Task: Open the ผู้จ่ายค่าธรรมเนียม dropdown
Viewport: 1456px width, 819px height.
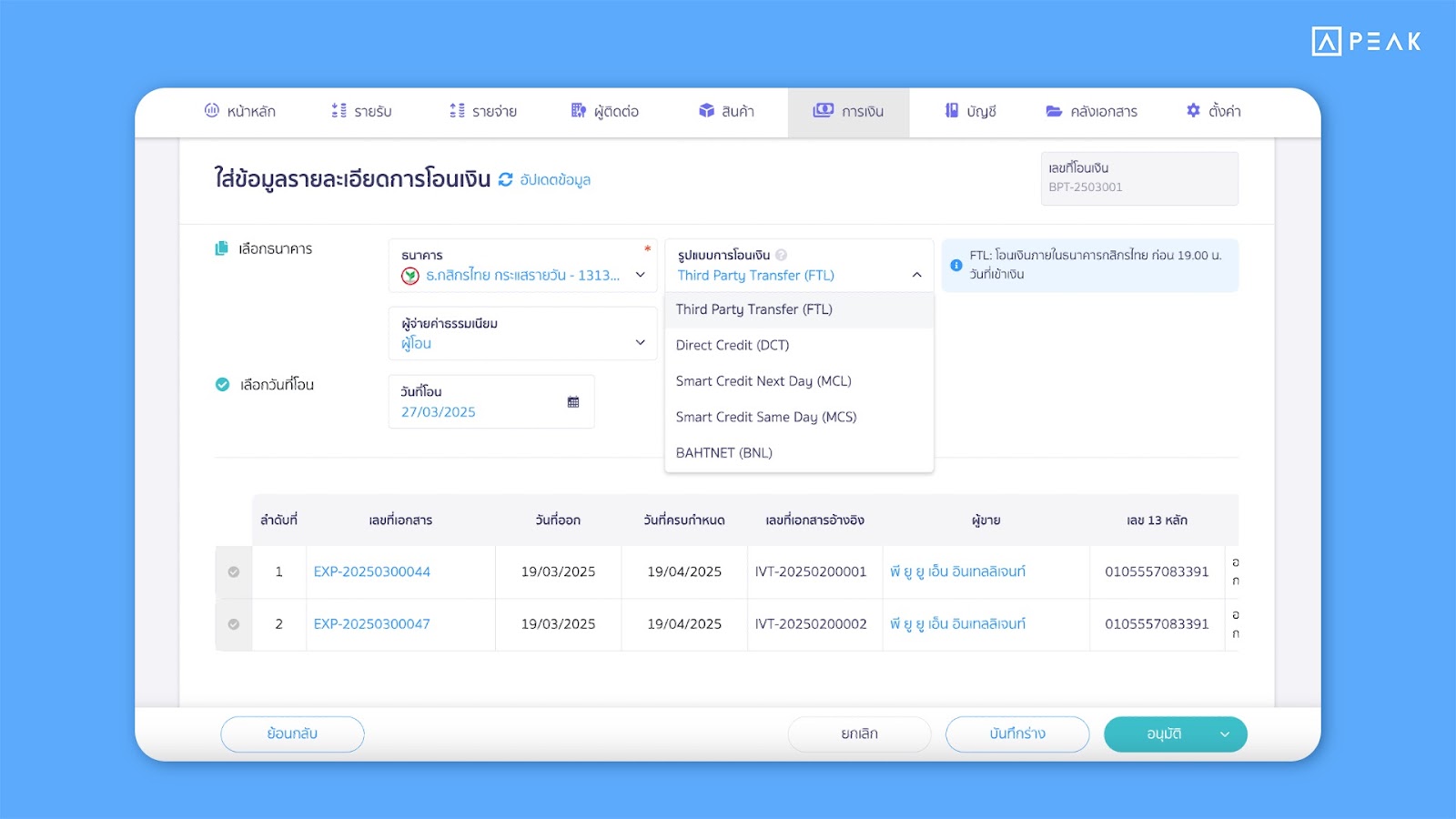Action: pyautogui.click(x=640, y=343)
